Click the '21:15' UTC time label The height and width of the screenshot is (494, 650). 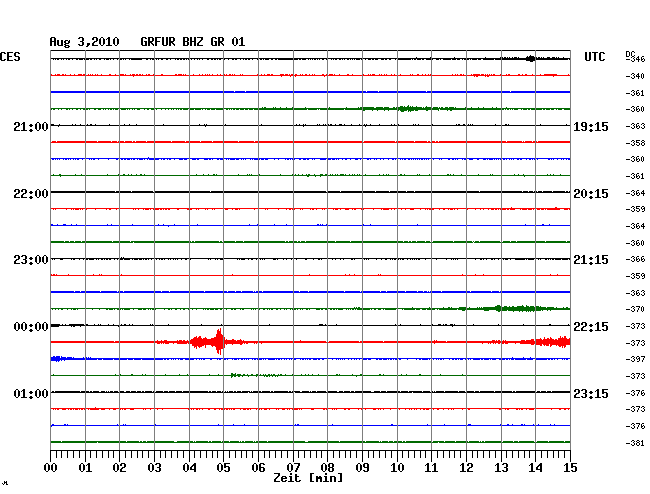pyautogui.click(x=591, y=260)
